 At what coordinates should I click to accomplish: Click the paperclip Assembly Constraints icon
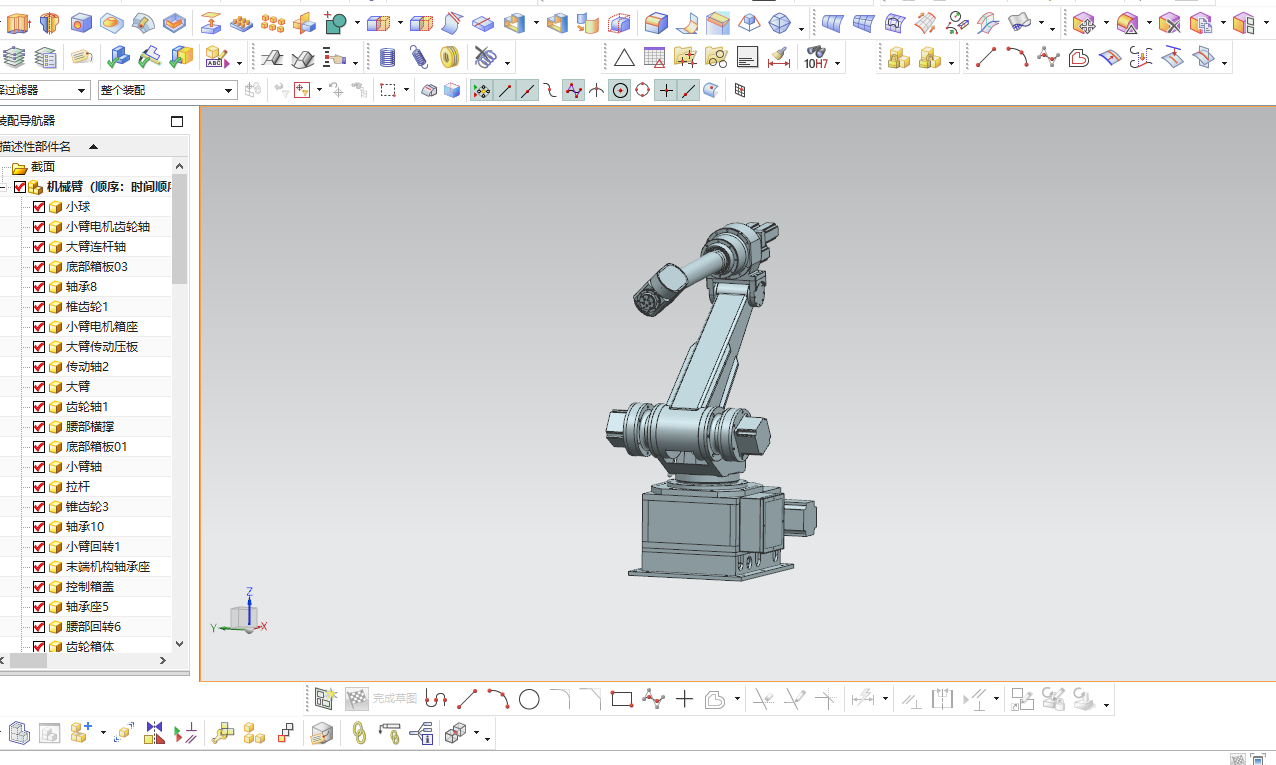358,734
